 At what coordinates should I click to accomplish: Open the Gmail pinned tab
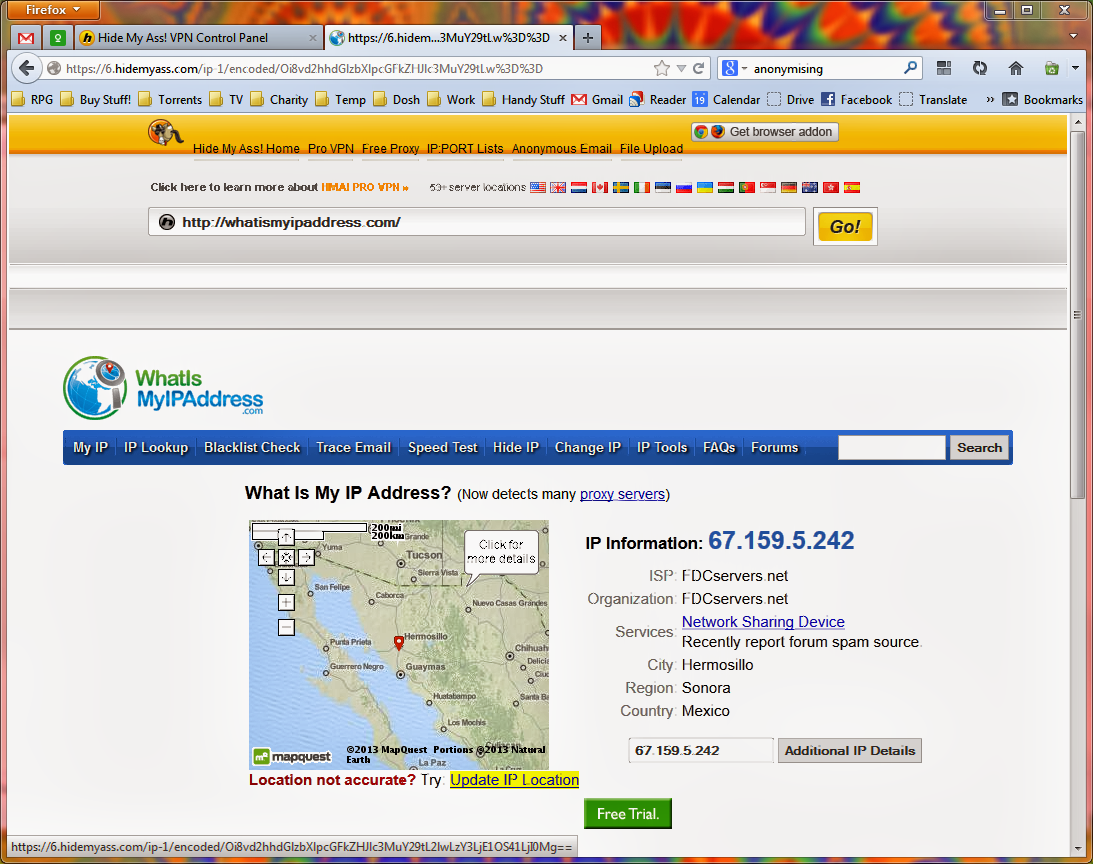point(26,38)
